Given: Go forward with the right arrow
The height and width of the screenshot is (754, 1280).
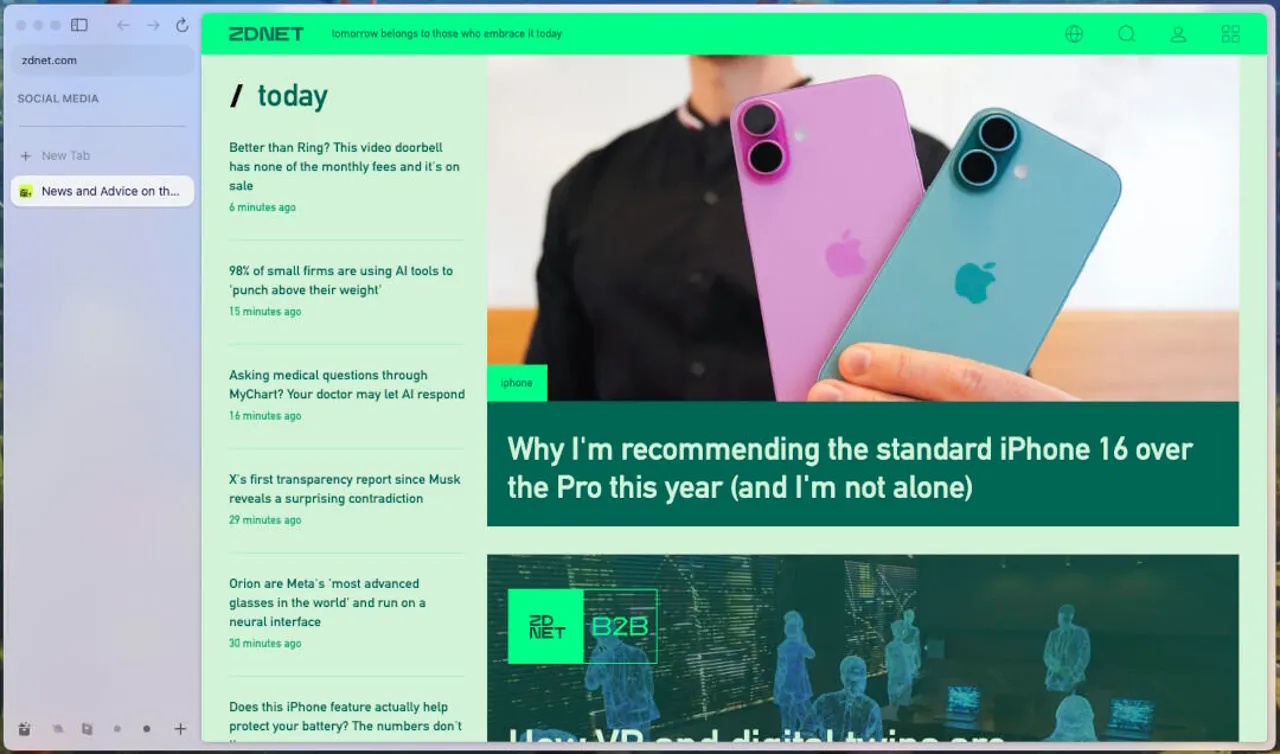Looking at the screenshot, I should coord(153,25).
